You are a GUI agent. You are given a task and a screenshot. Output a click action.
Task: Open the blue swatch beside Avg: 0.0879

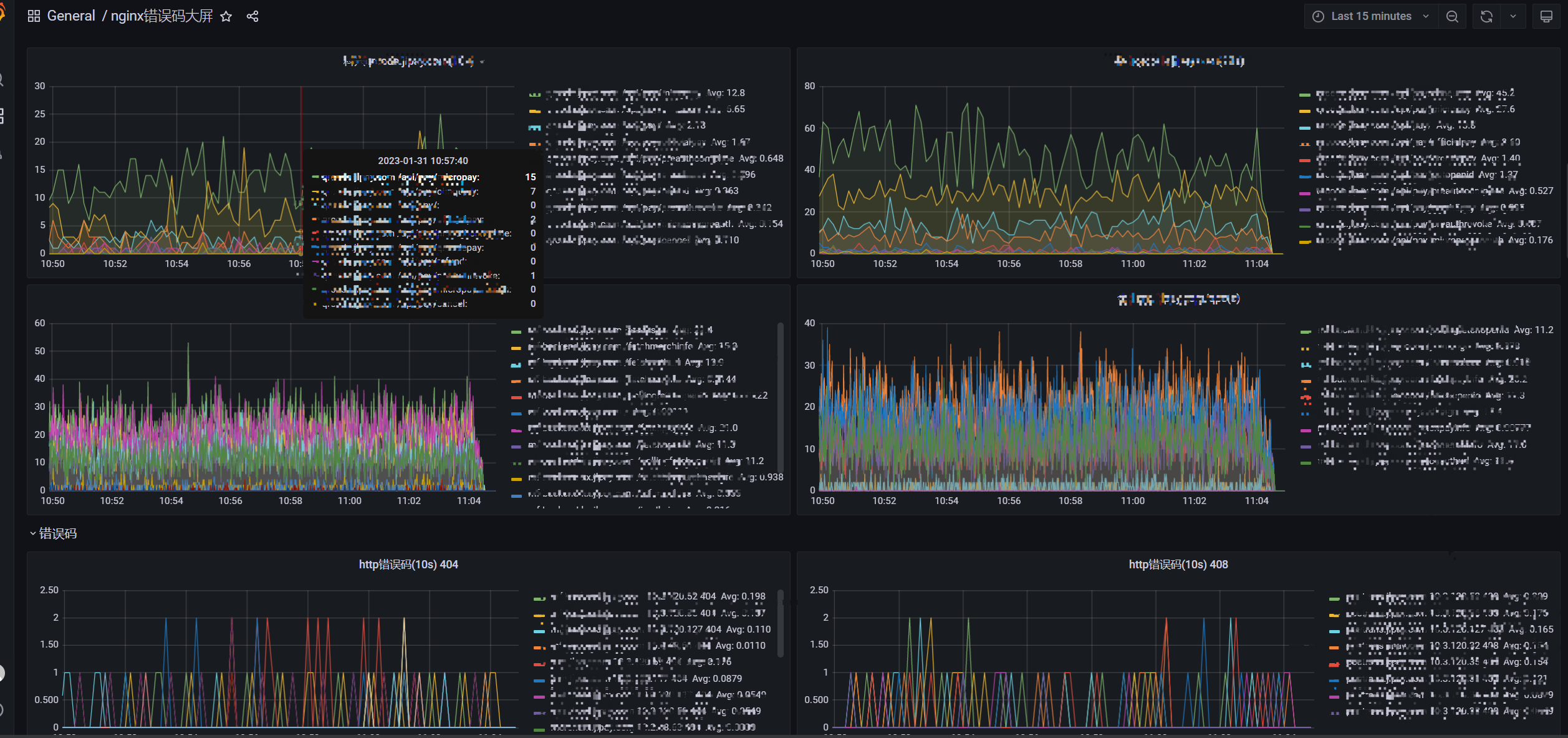tap(539, 680)
